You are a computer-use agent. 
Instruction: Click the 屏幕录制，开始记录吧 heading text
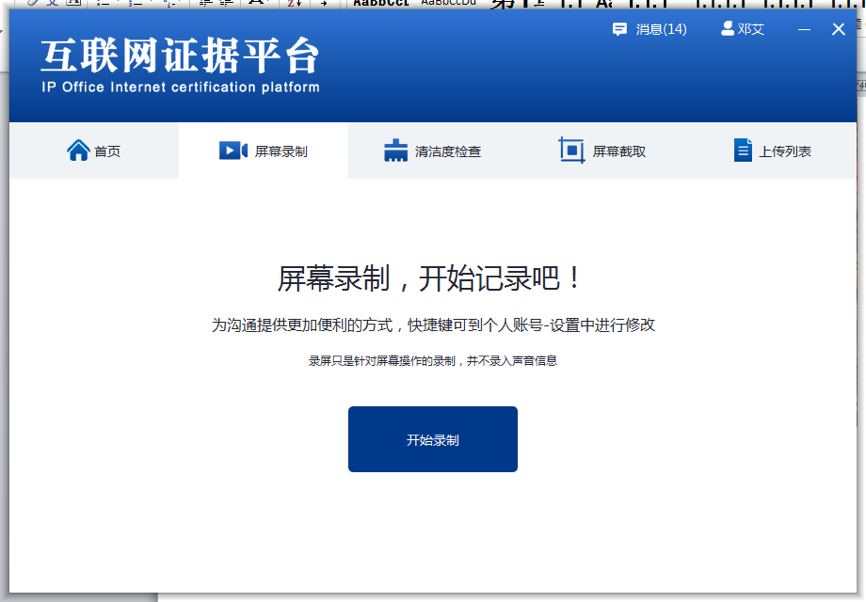coord(431,279)
